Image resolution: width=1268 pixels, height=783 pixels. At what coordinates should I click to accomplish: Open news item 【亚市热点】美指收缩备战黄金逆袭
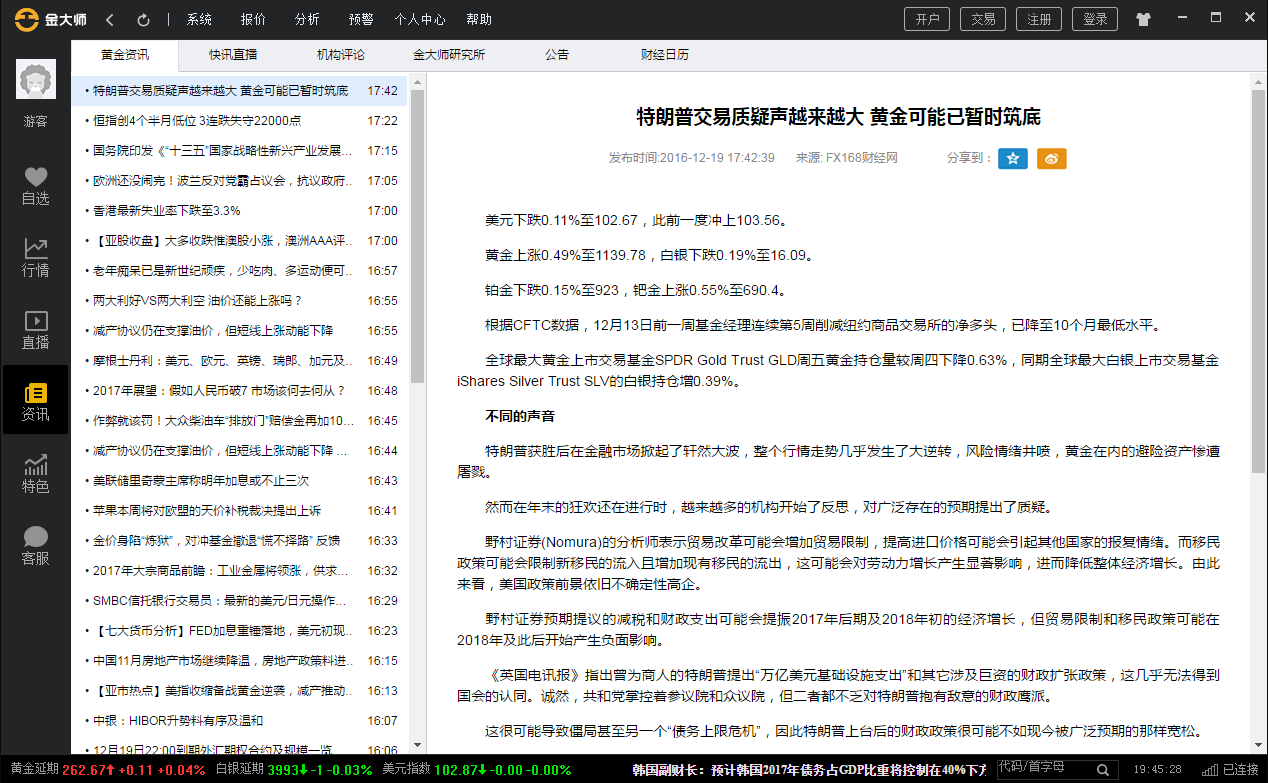[x=239, y=691]
